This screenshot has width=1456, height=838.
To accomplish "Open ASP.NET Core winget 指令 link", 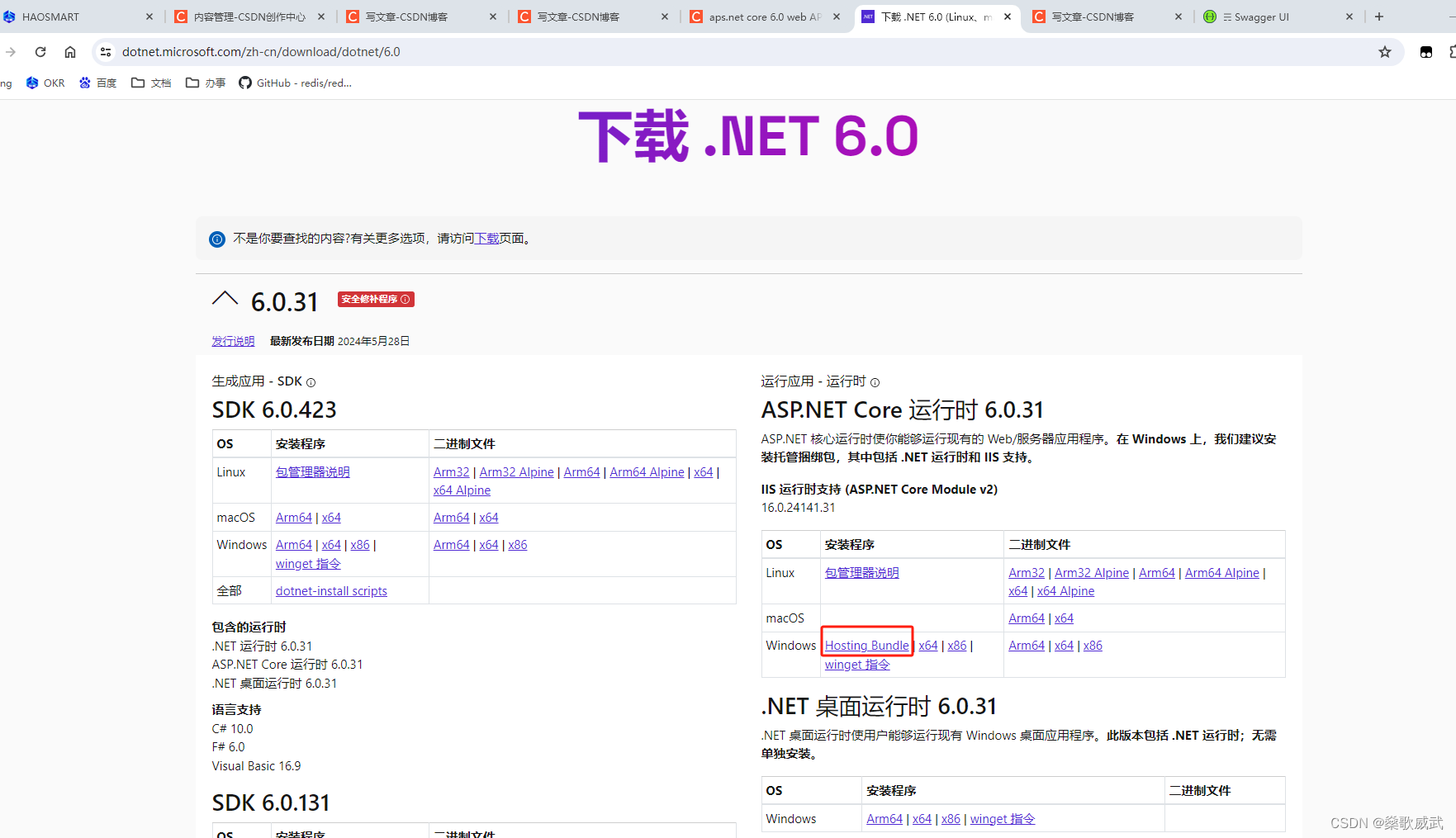I will [857, 665].
